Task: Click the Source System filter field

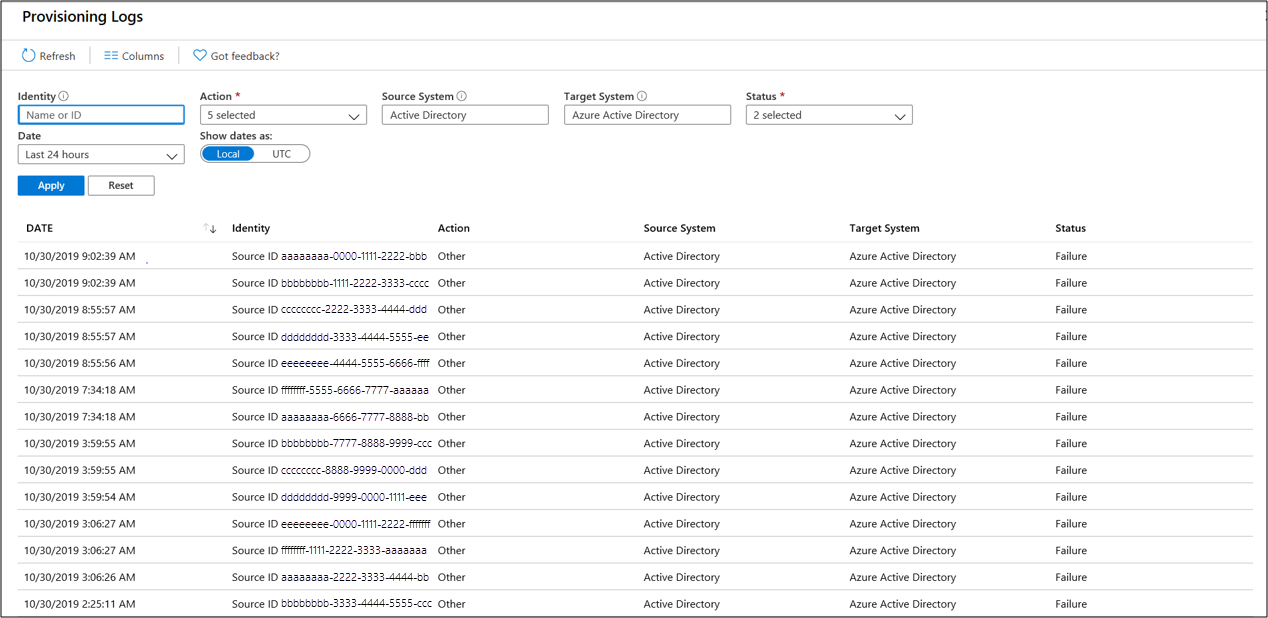Action: [464, 114]
